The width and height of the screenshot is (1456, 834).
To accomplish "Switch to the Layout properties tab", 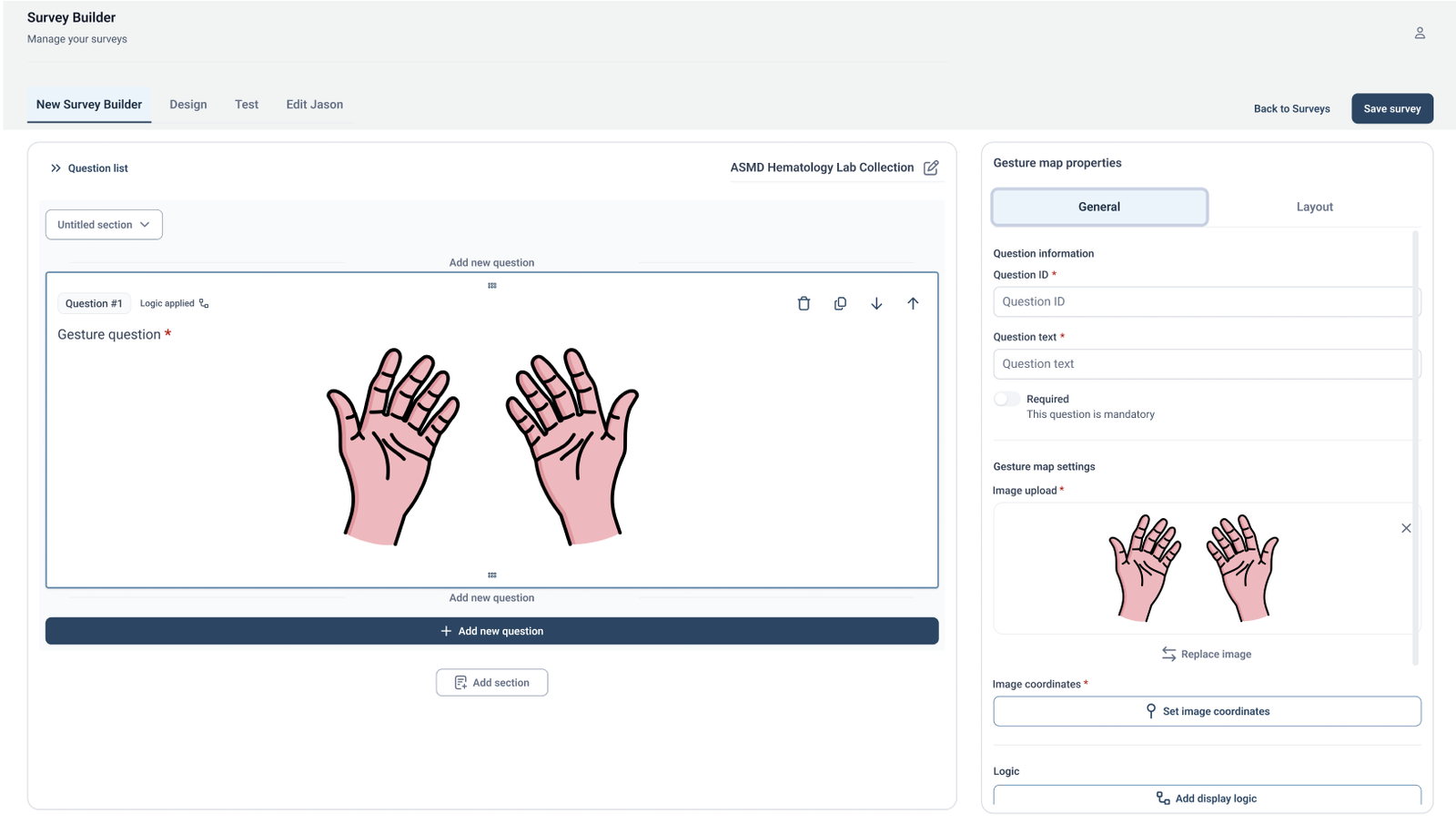I will point(1314,207).
